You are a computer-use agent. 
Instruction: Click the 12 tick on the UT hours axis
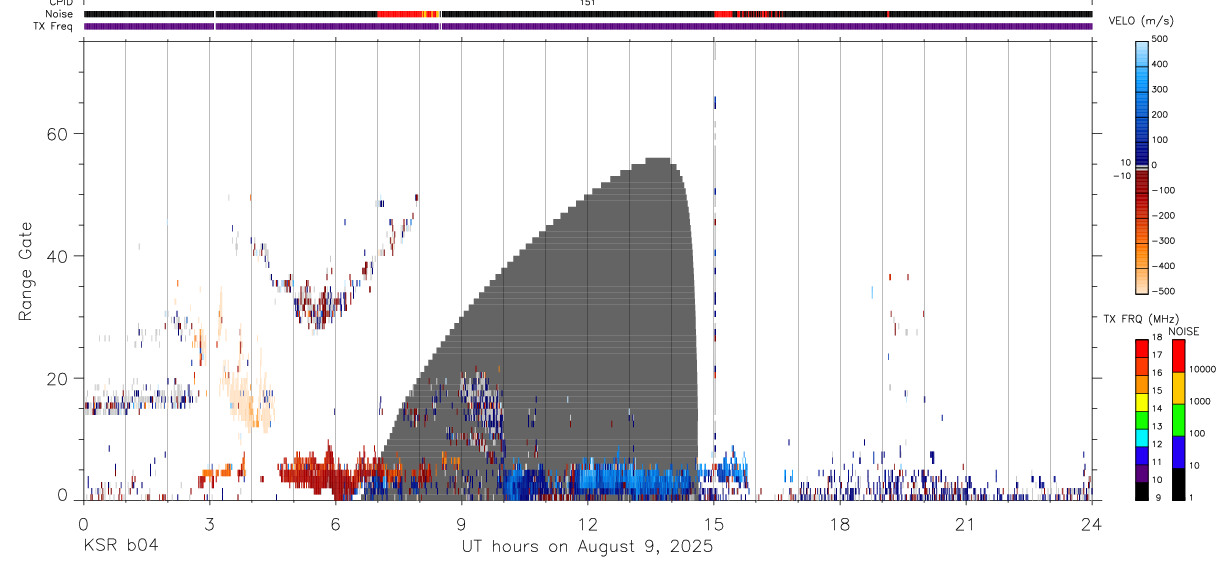pos(587,523)
